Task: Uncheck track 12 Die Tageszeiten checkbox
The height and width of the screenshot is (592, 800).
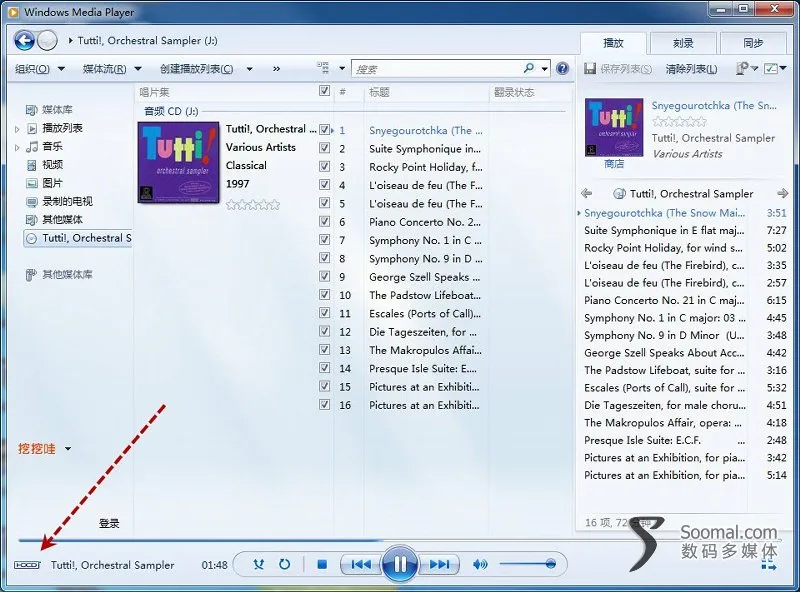Action: click(324, 331)
